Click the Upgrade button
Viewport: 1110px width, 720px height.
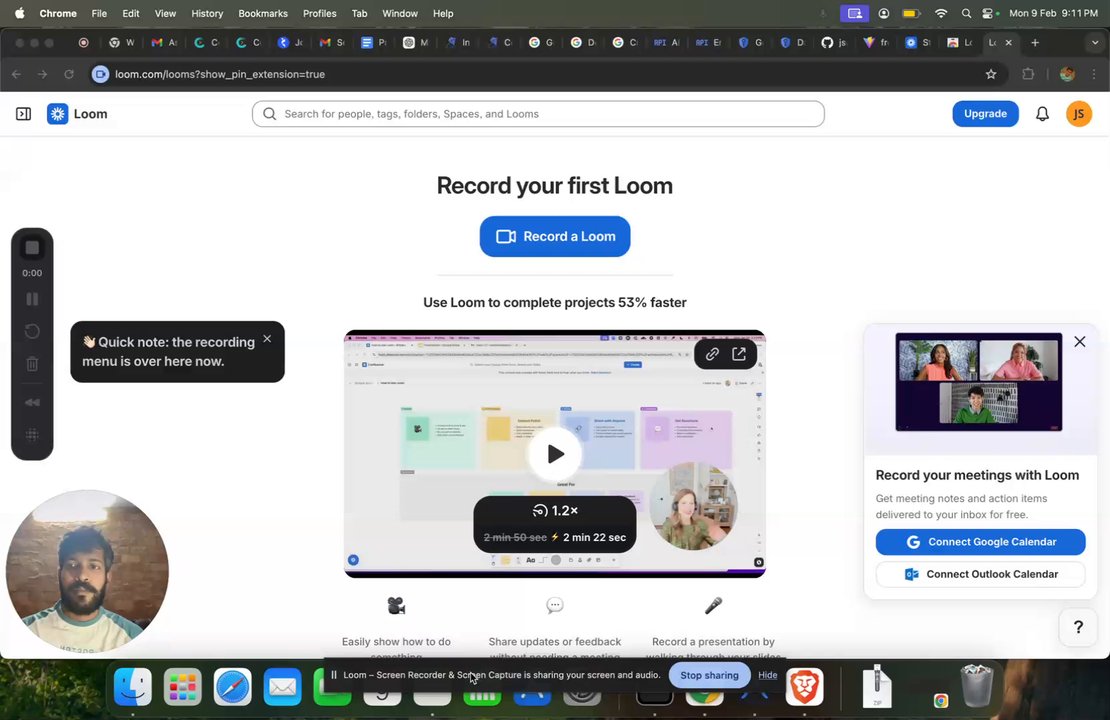[x=985, y=114]
